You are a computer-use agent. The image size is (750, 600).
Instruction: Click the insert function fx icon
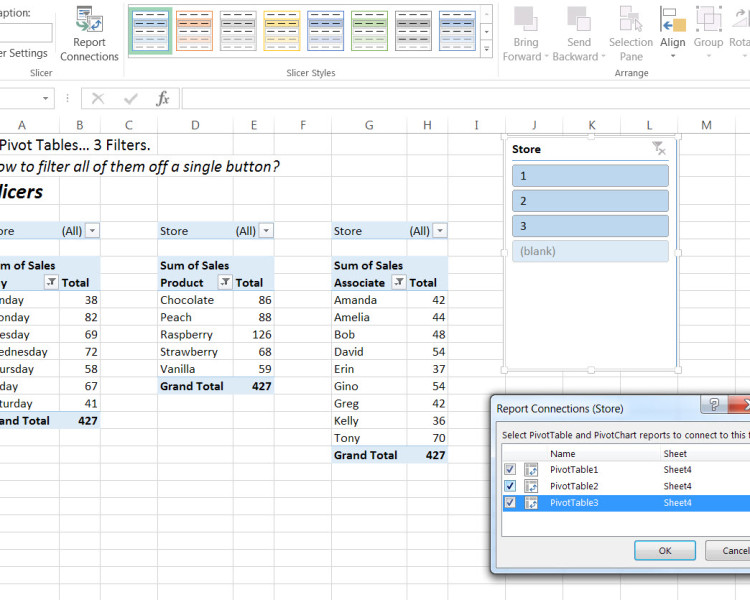click(162, 98)
